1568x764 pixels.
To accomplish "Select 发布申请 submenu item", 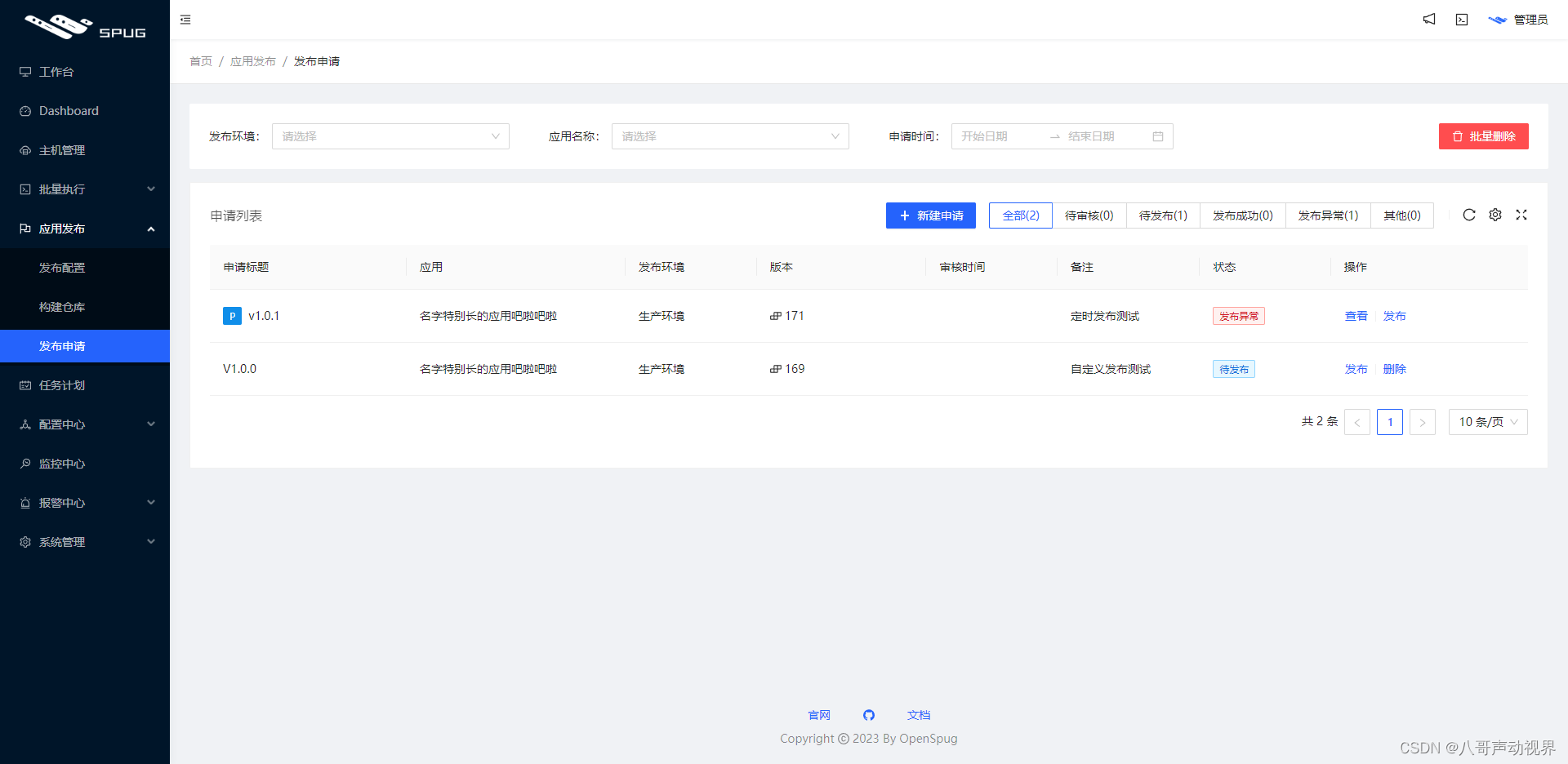I will click(85, 346).
